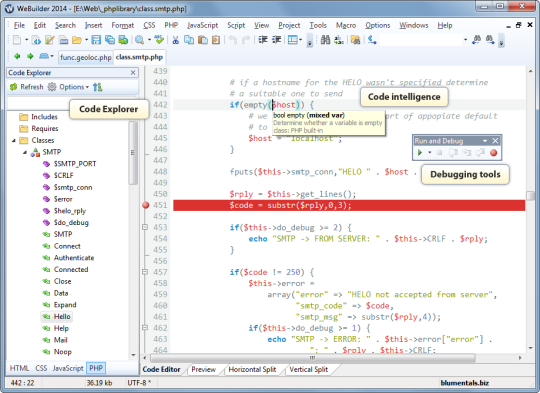The image size is (540, 393).
Task: Open the Search menu
Action: (x=65, y=25)
